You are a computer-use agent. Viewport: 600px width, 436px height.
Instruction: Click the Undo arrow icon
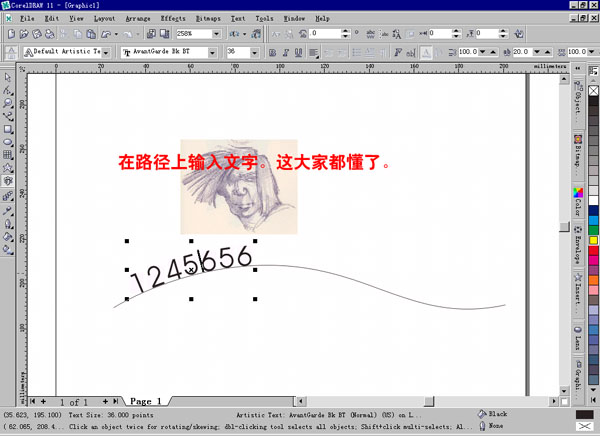click(106, 34)
